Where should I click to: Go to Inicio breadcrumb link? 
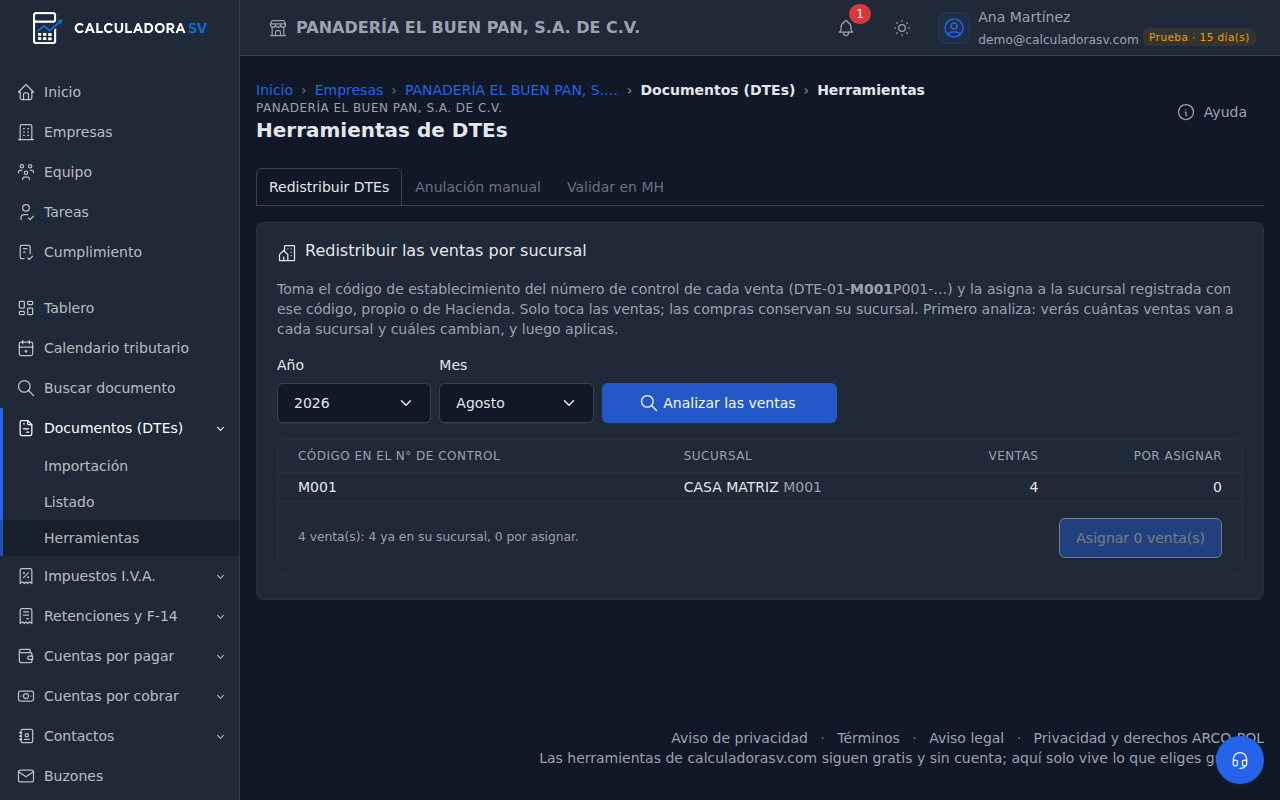pyautogui.click(x=274, y=90)
